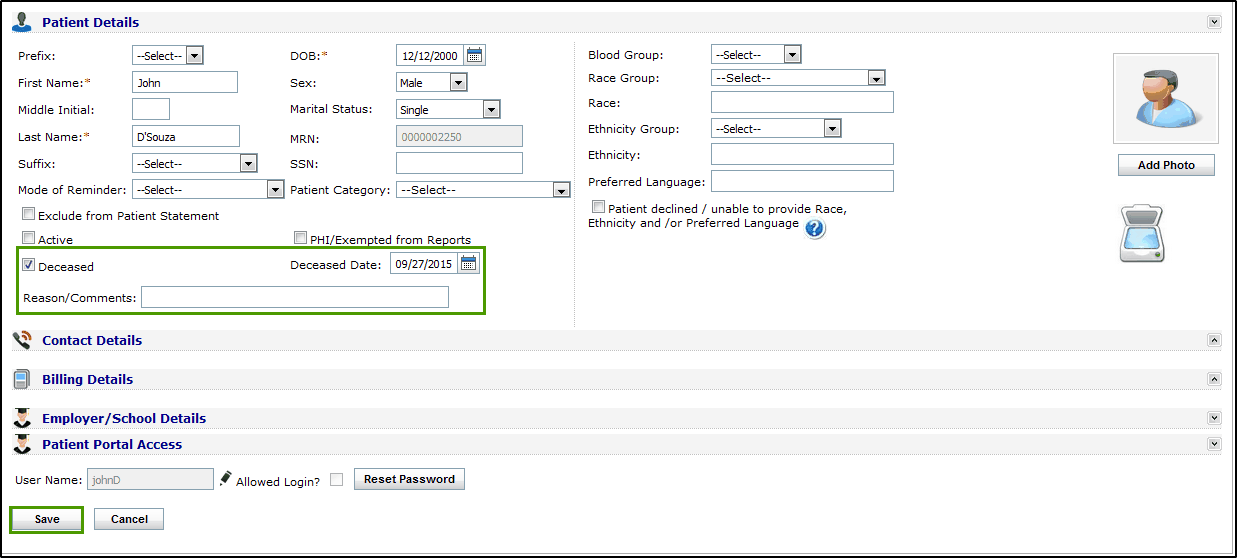
Task: Enable the Active checkbox
Action: point(29,239)
